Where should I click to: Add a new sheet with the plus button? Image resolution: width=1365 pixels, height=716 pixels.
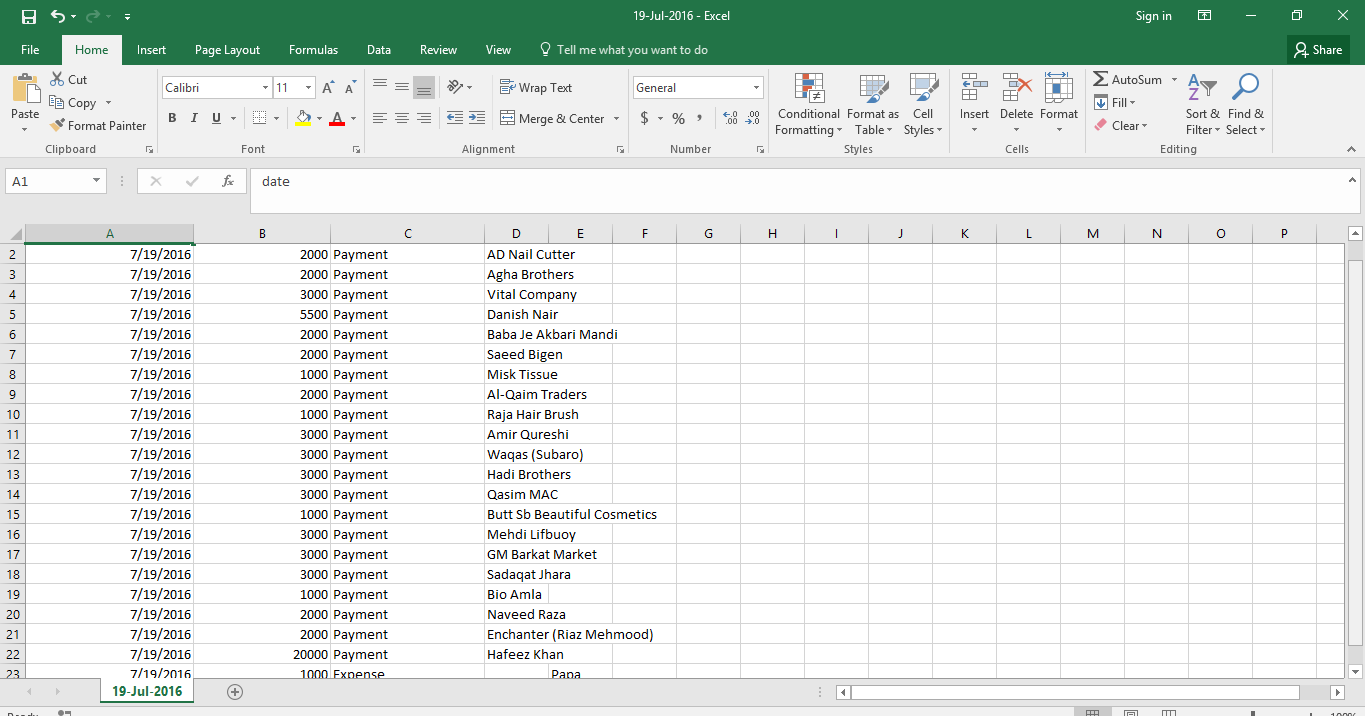click(x=235, y=691)
